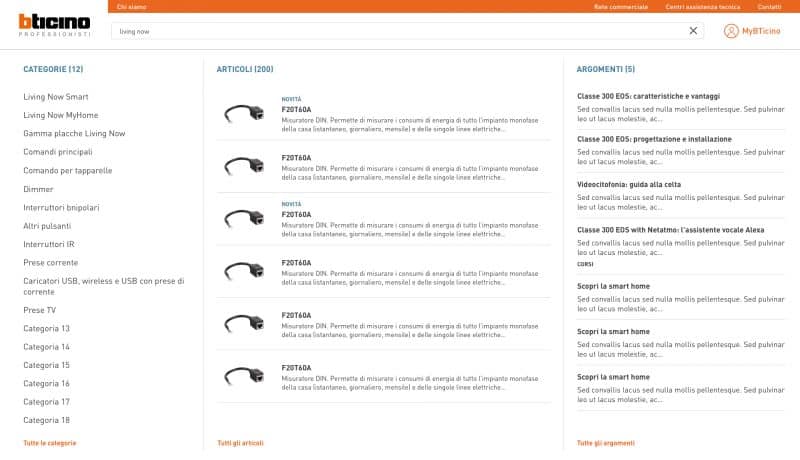Click the 'CATEGORIE (12)' heading

53,69
